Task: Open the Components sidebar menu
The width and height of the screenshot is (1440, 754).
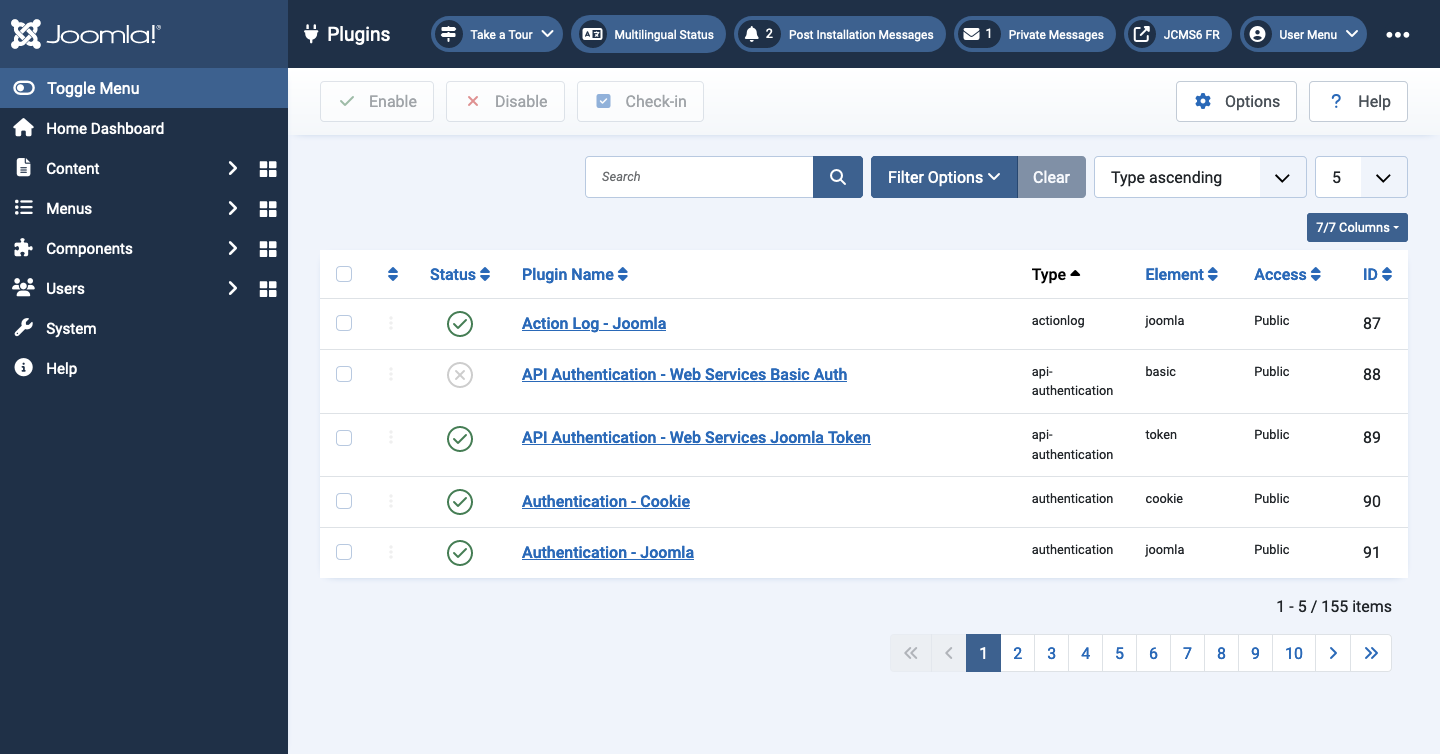Action: coord(89,249)
